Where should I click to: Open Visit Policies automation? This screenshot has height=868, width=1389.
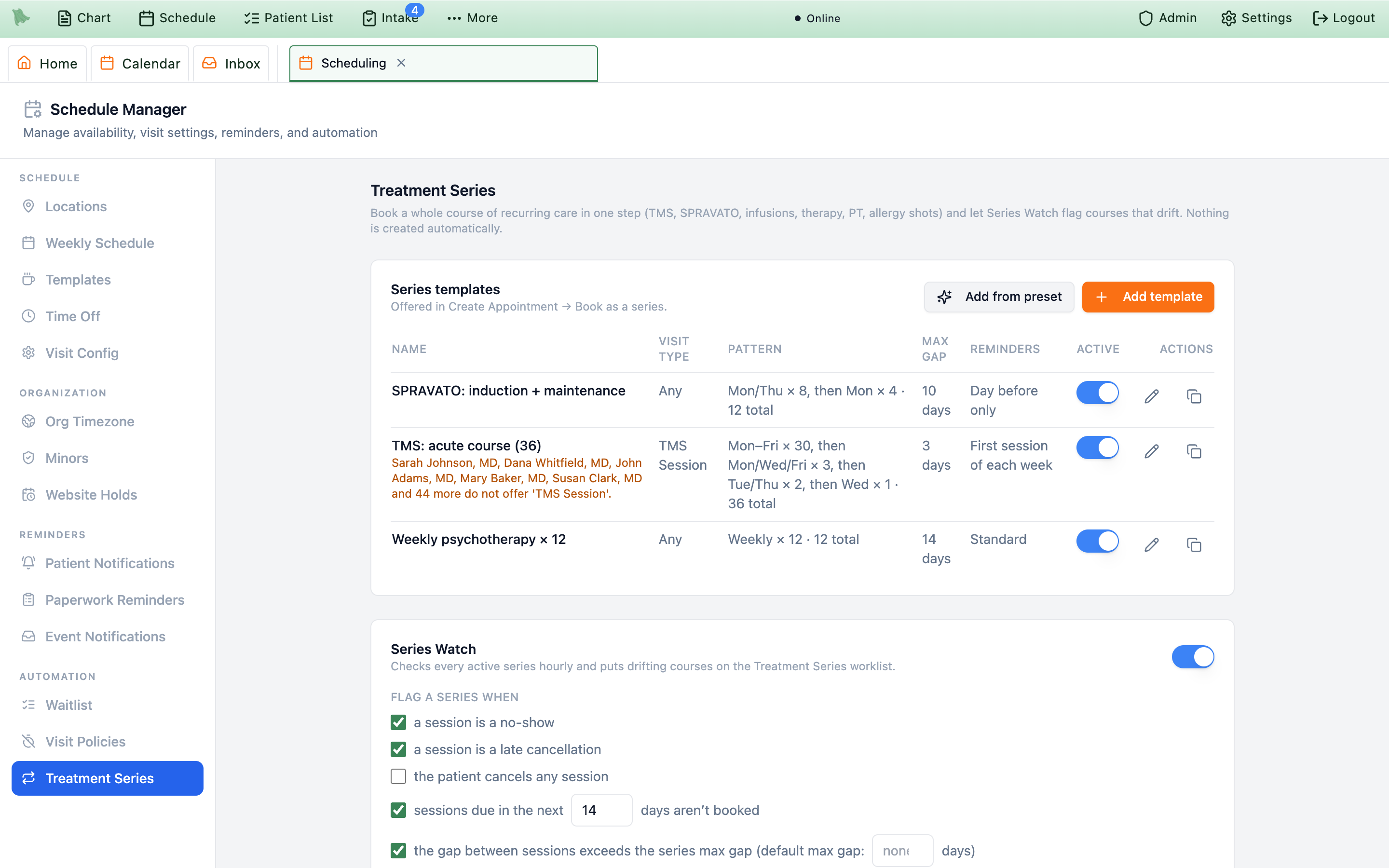point(108,742)
